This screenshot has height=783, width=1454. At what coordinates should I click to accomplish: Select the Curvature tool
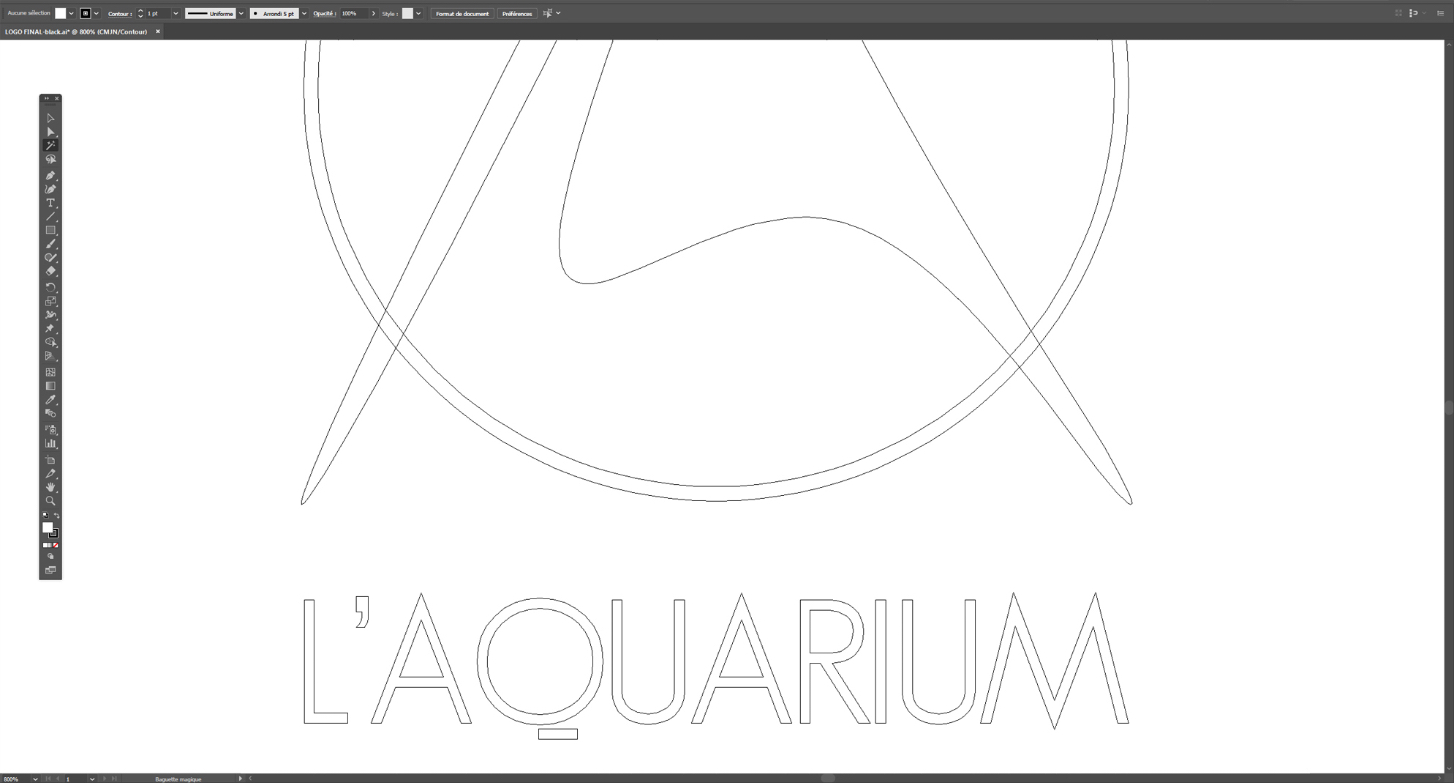50,189
